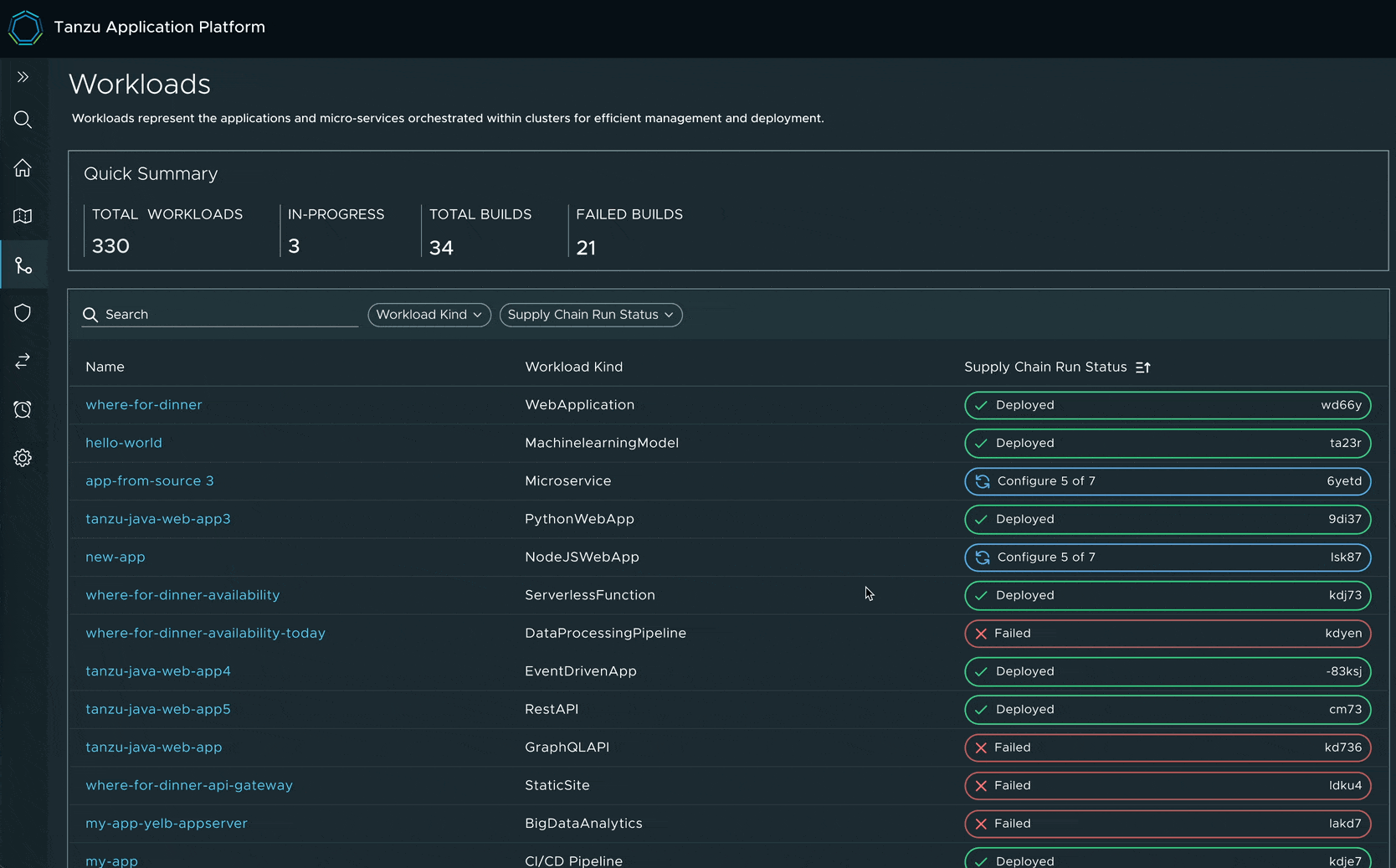Viewport: 1396px width, 868px height.
Task: Open the map icon in sidebar
Action: (23, 216)
